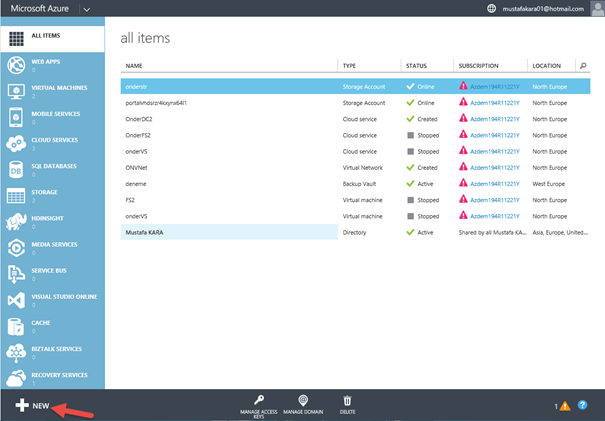Open the Media Services section icon
The image size is (605, 421).
click(16, 248)
